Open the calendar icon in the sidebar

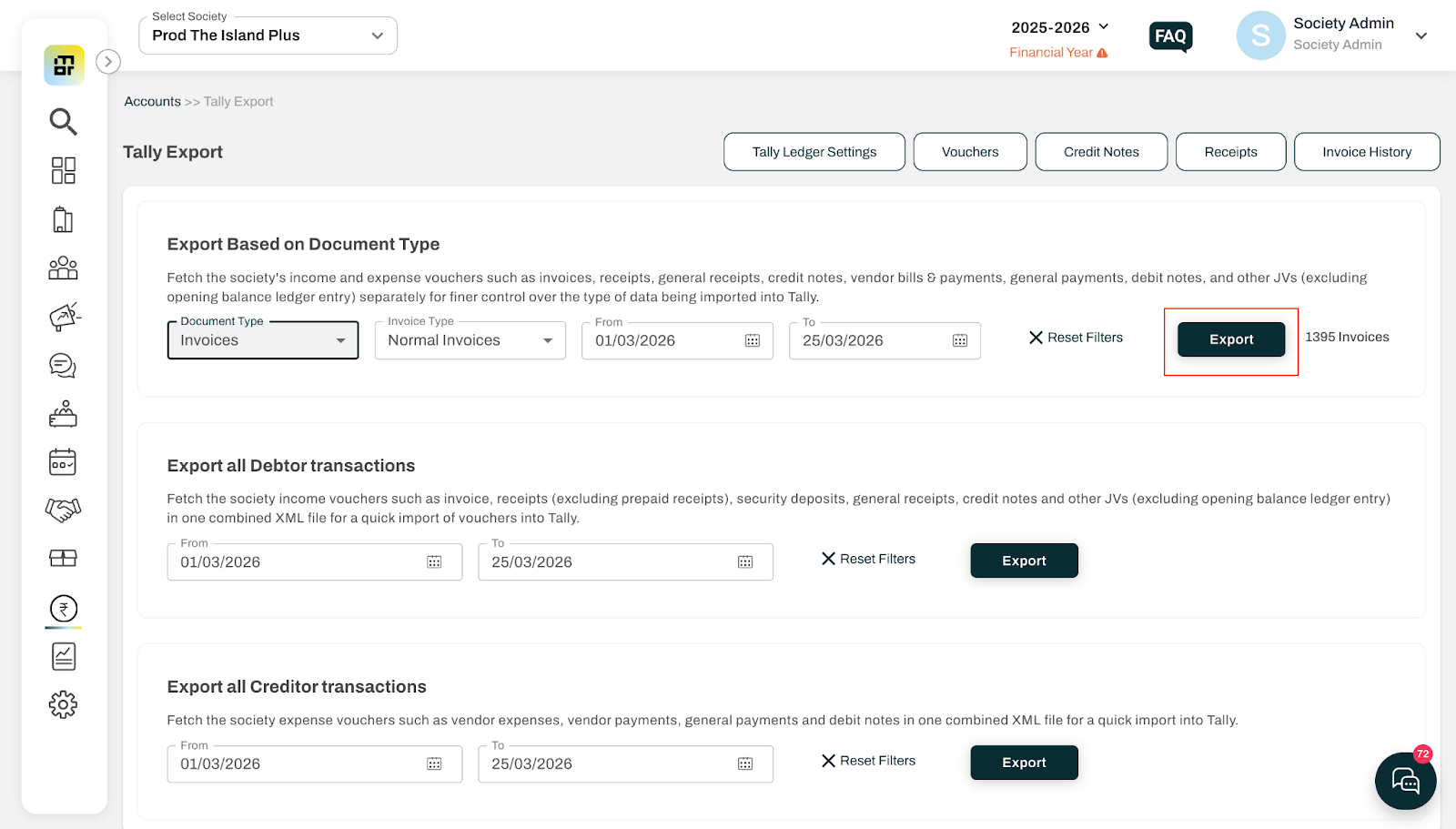coord(63,462)
